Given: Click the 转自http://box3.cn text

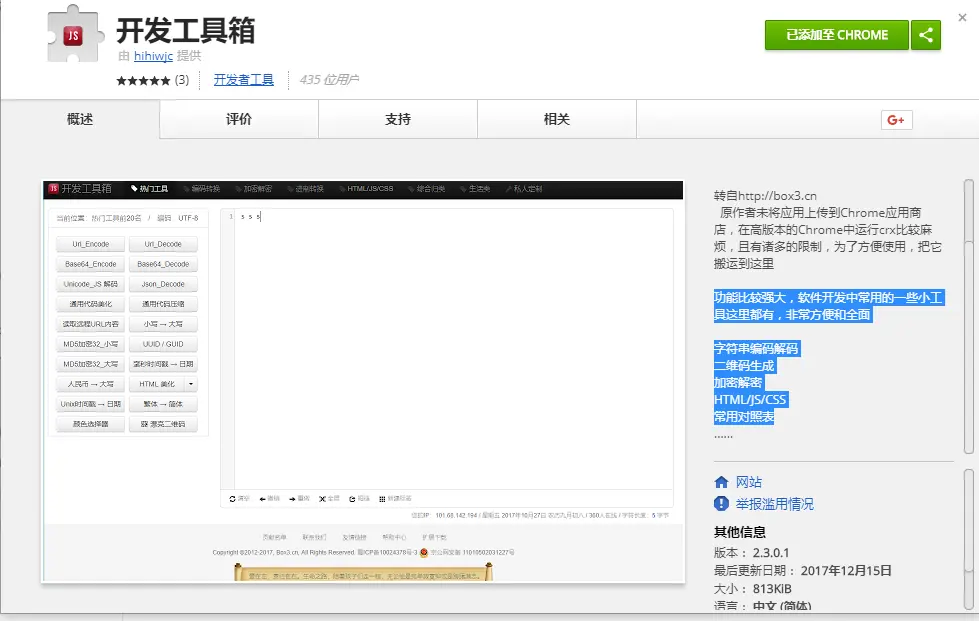Looking at the screenshot, I should [x=765, y=196].
